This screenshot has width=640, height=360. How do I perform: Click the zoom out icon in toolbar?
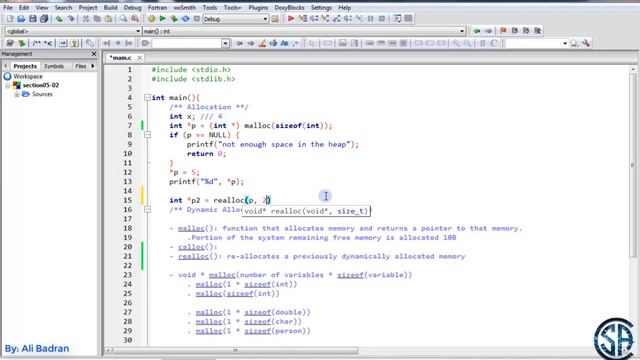click(x=467, y=43)
